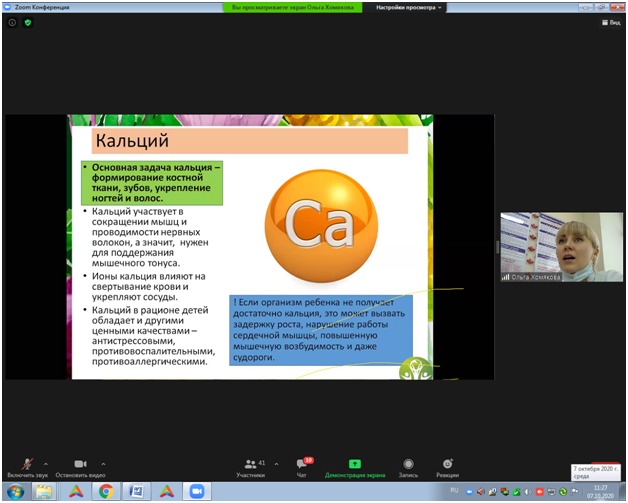Unmute microphone with Включить звук button

[x=26, y=466]
